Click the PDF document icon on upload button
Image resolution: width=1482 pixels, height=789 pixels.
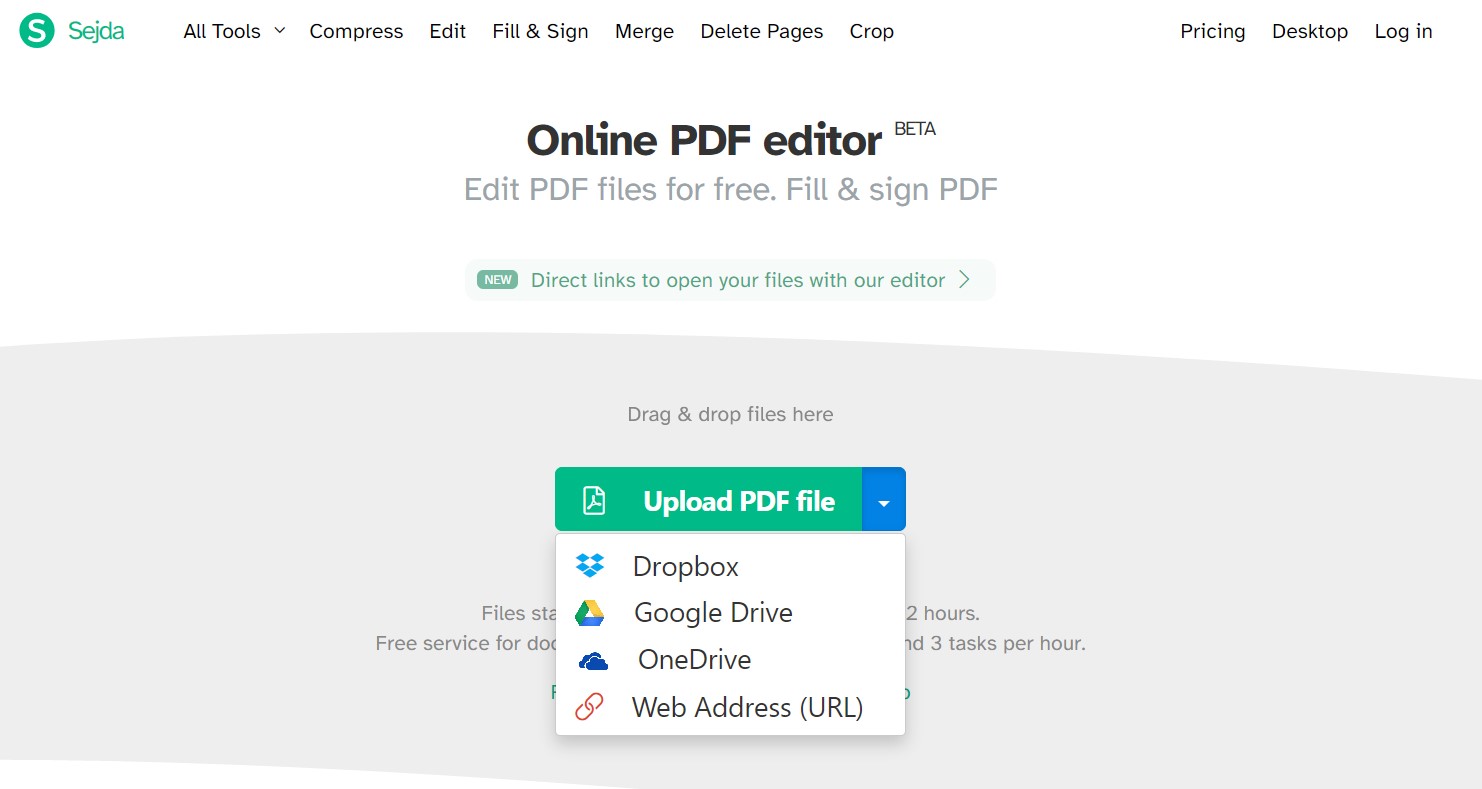(594, 500)
